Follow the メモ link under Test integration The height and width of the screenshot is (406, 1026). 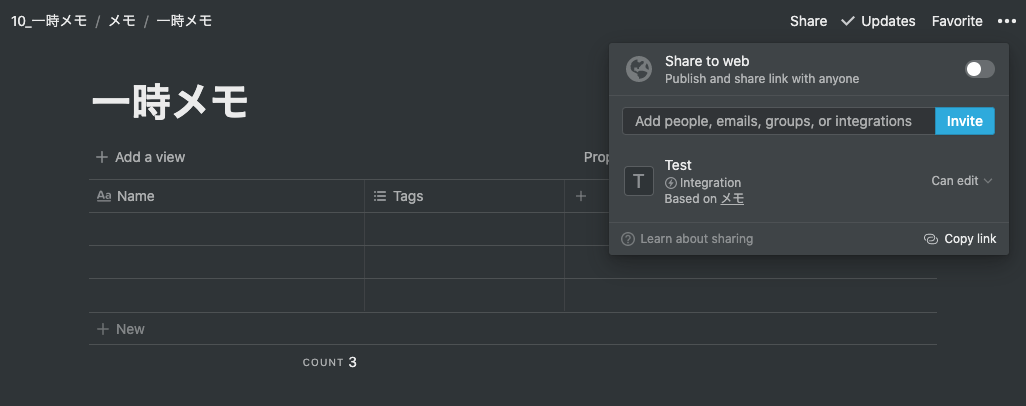tap(732, 199)
